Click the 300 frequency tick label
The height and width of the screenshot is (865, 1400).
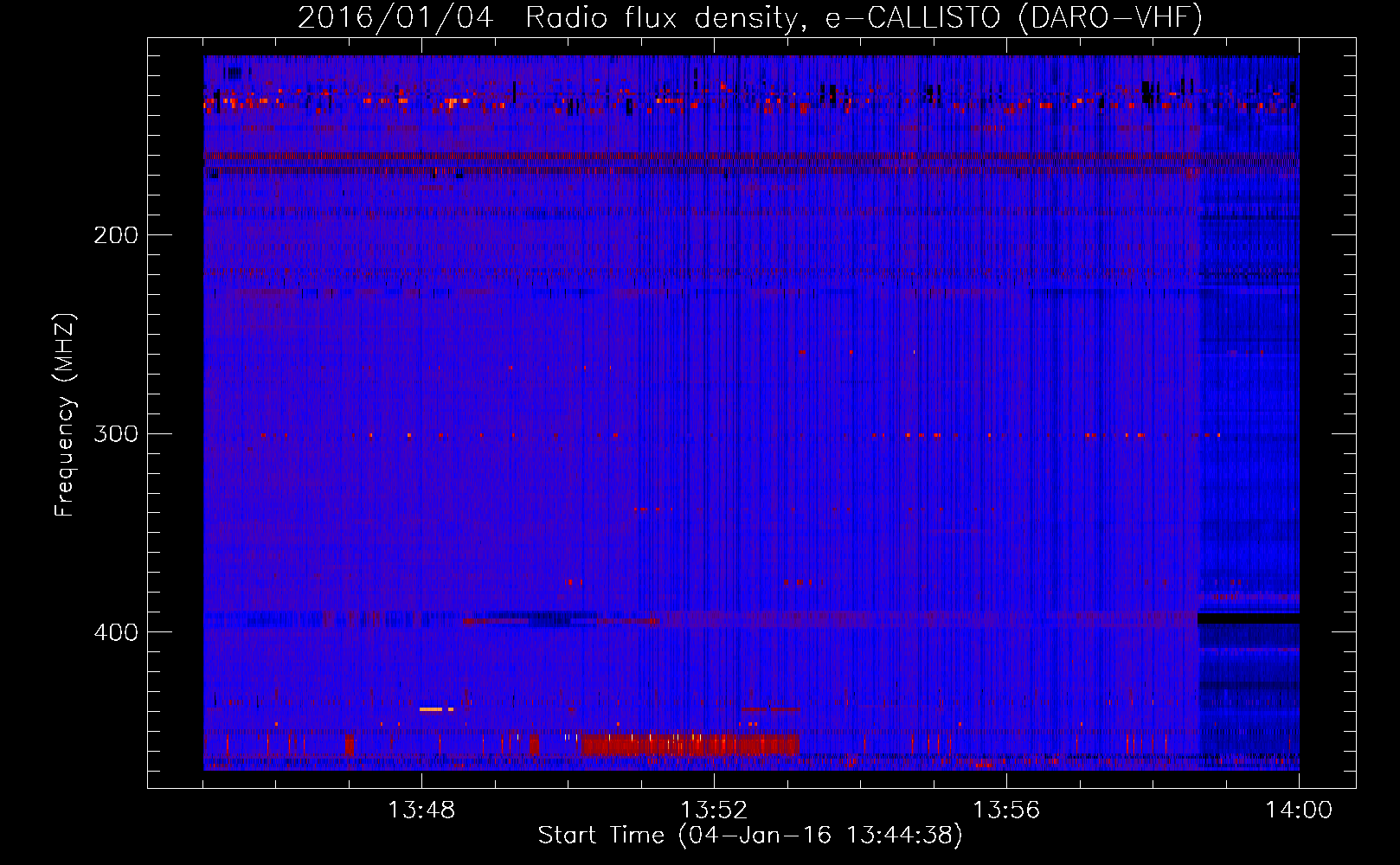click(x=116, y=433)
